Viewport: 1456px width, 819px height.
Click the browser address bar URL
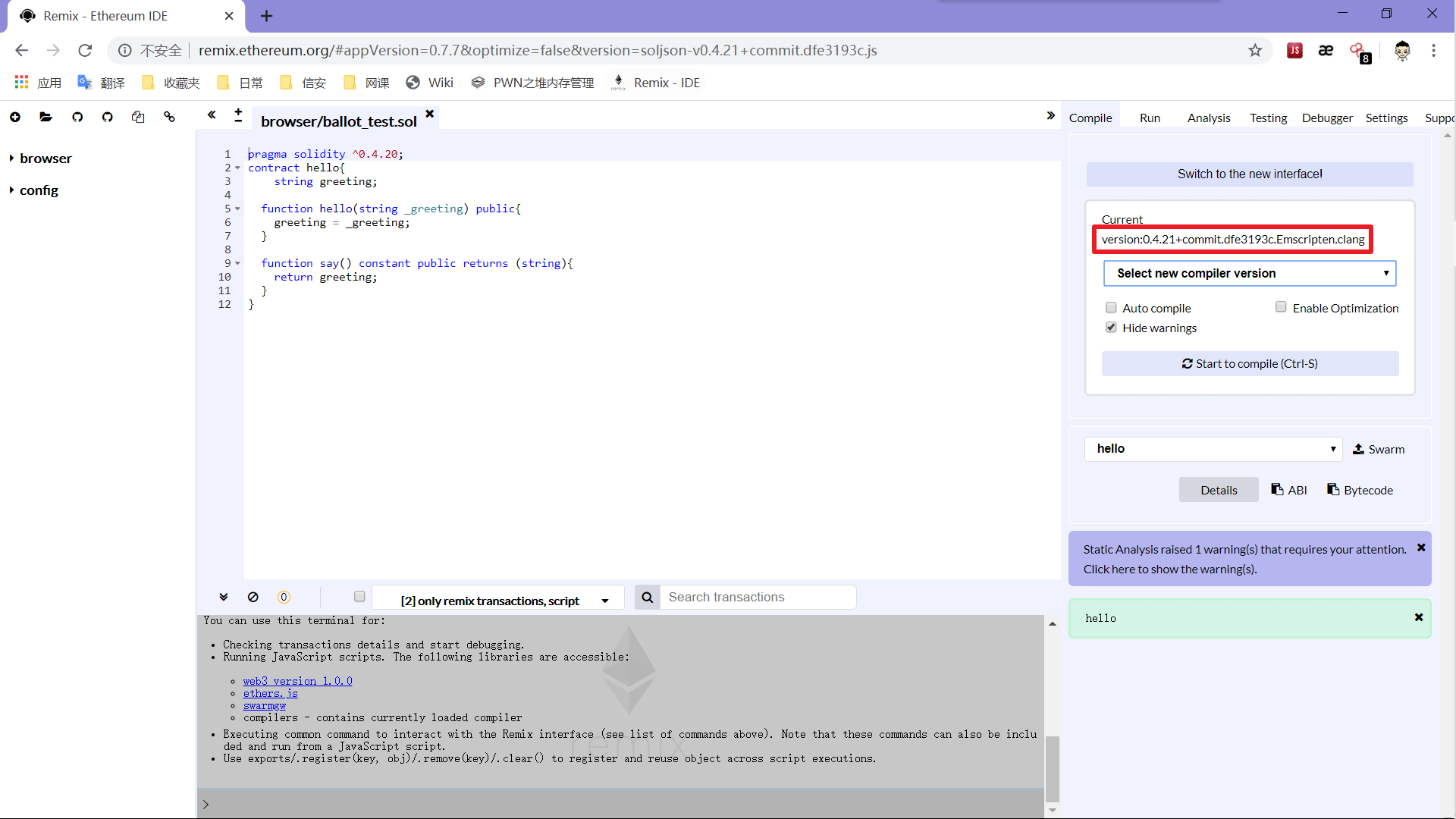point(537,50)
